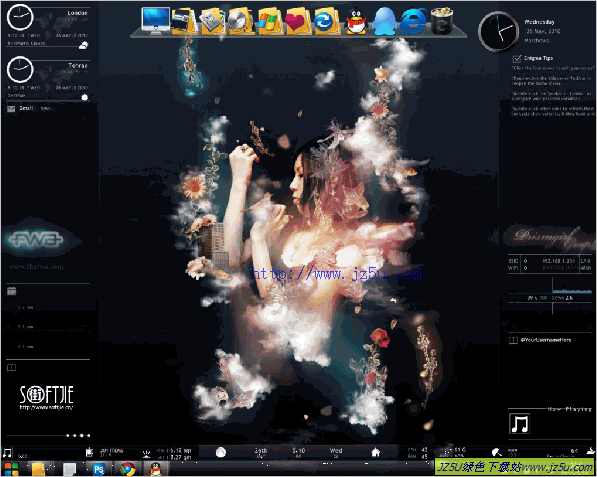Screen dimensions: 597x477
Task: Launch QQ penguin from the dock
Action: coord(356,21)
